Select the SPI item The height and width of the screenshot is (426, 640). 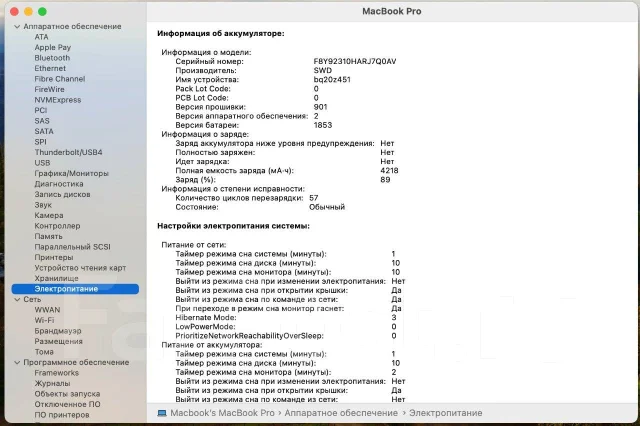click(x=40, y=142)
